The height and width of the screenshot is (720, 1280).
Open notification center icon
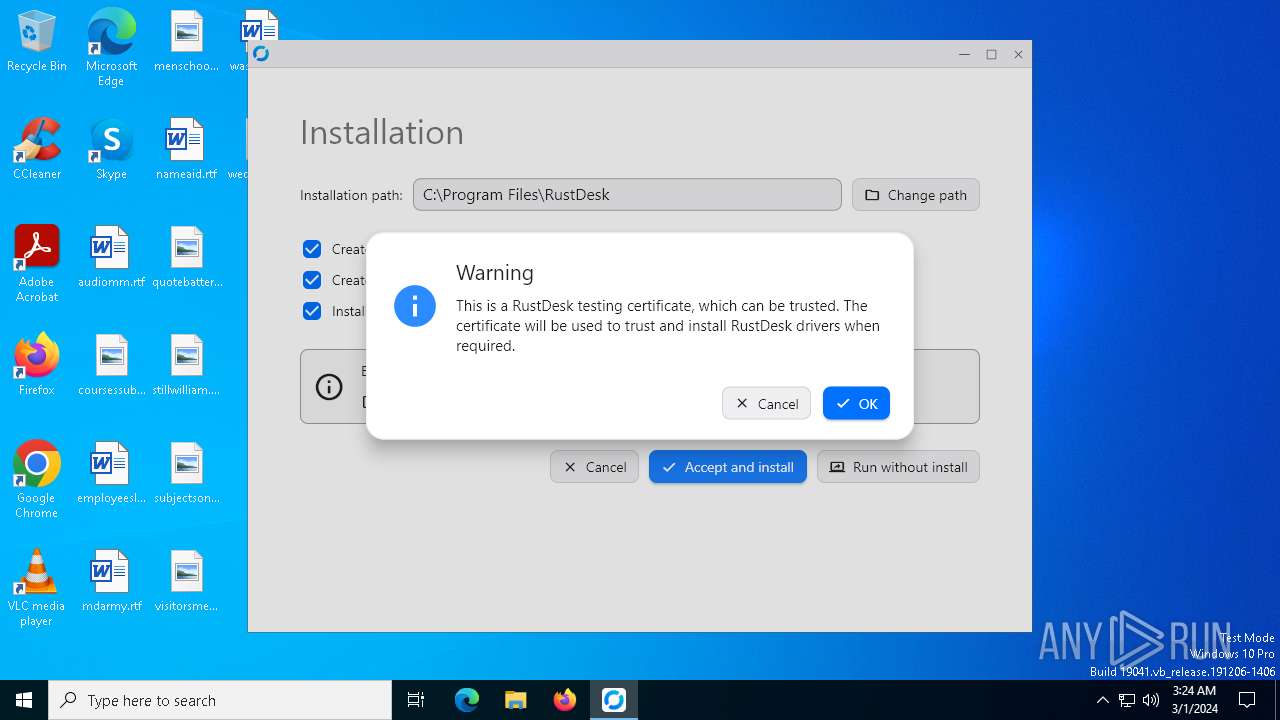pyautogui.click(x=1247, y=700)
